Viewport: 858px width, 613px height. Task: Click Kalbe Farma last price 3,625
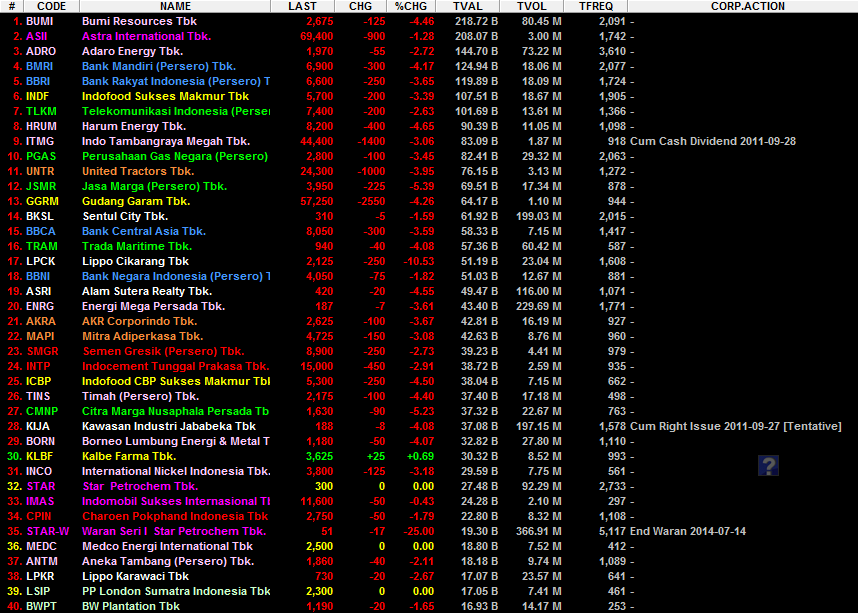click(x=319, y=456)
